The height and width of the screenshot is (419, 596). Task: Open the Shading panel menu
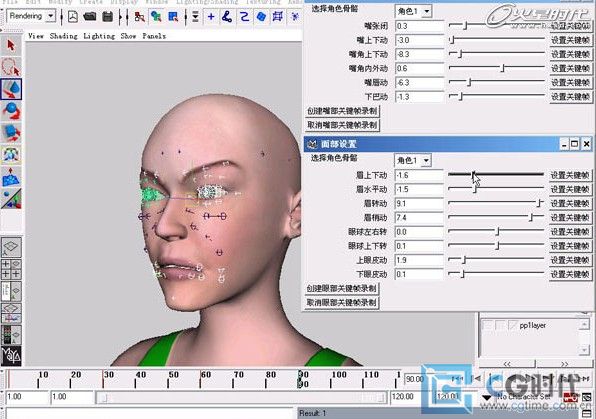[x=63, y=36]
